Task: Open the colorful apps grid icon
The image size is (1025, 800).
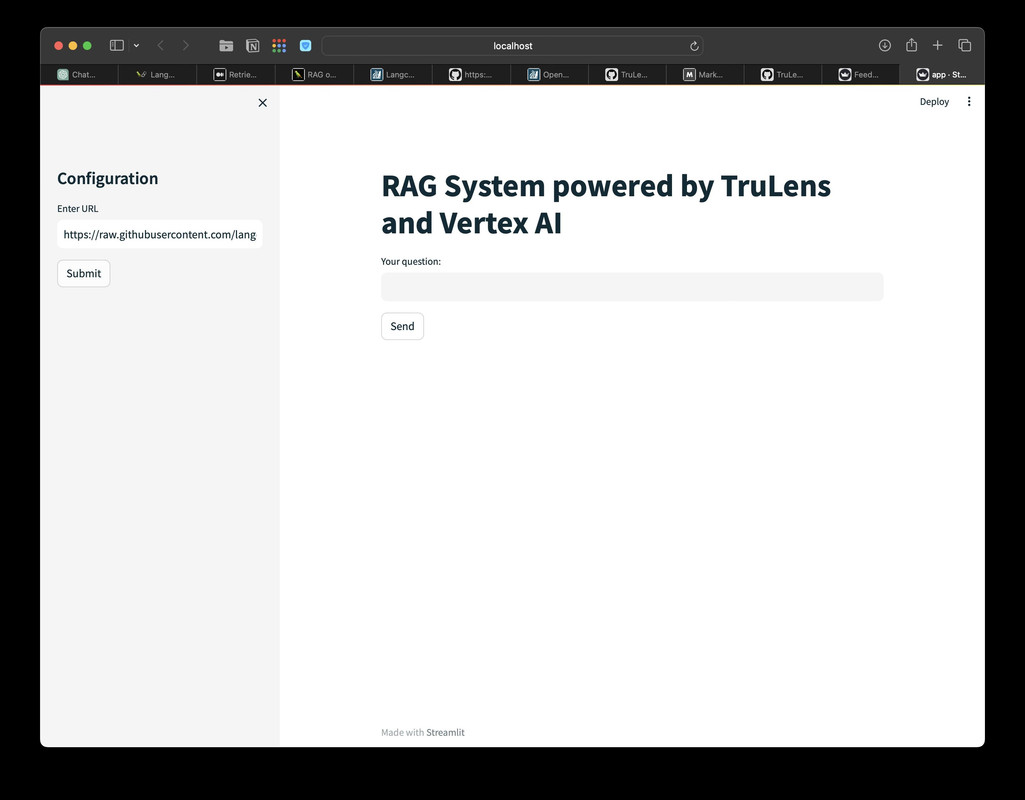Action: pos(279,46)
